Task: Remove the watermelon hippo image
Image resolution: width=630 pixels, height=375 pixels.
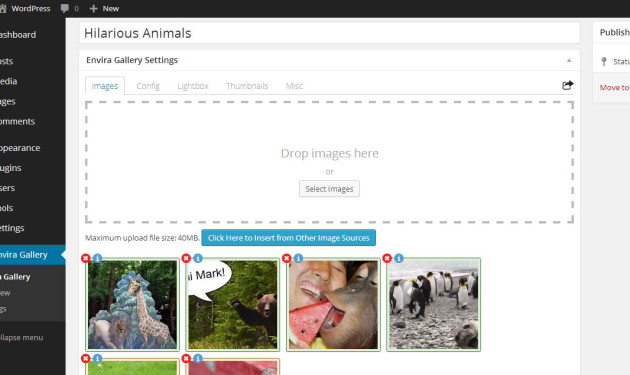Action: (286, 258)
